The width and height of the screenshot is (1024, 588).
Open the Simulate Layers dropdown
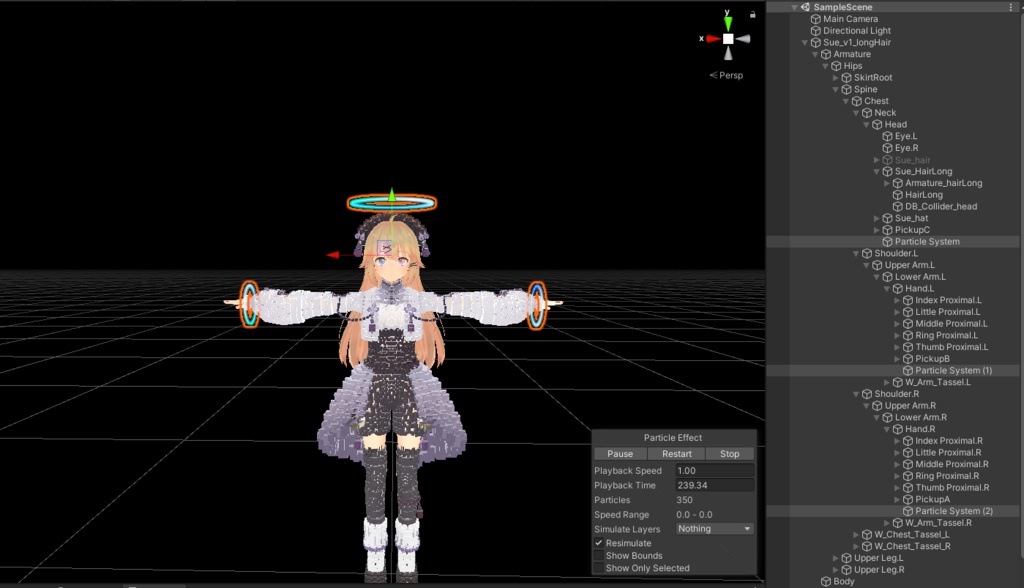714,529
